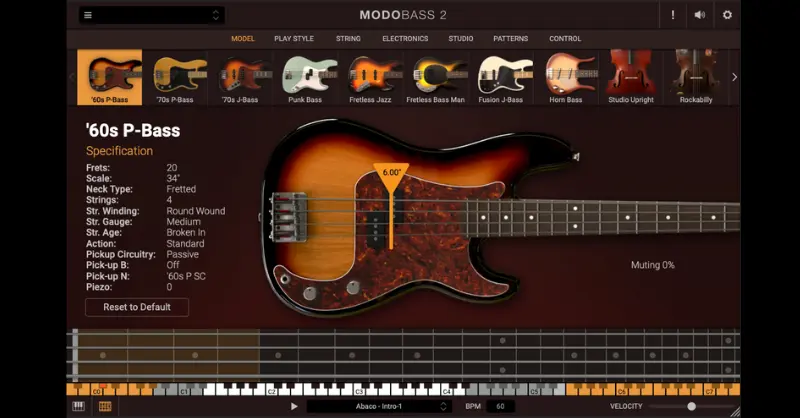Toggle the speaker audio icon

point(699,15)
